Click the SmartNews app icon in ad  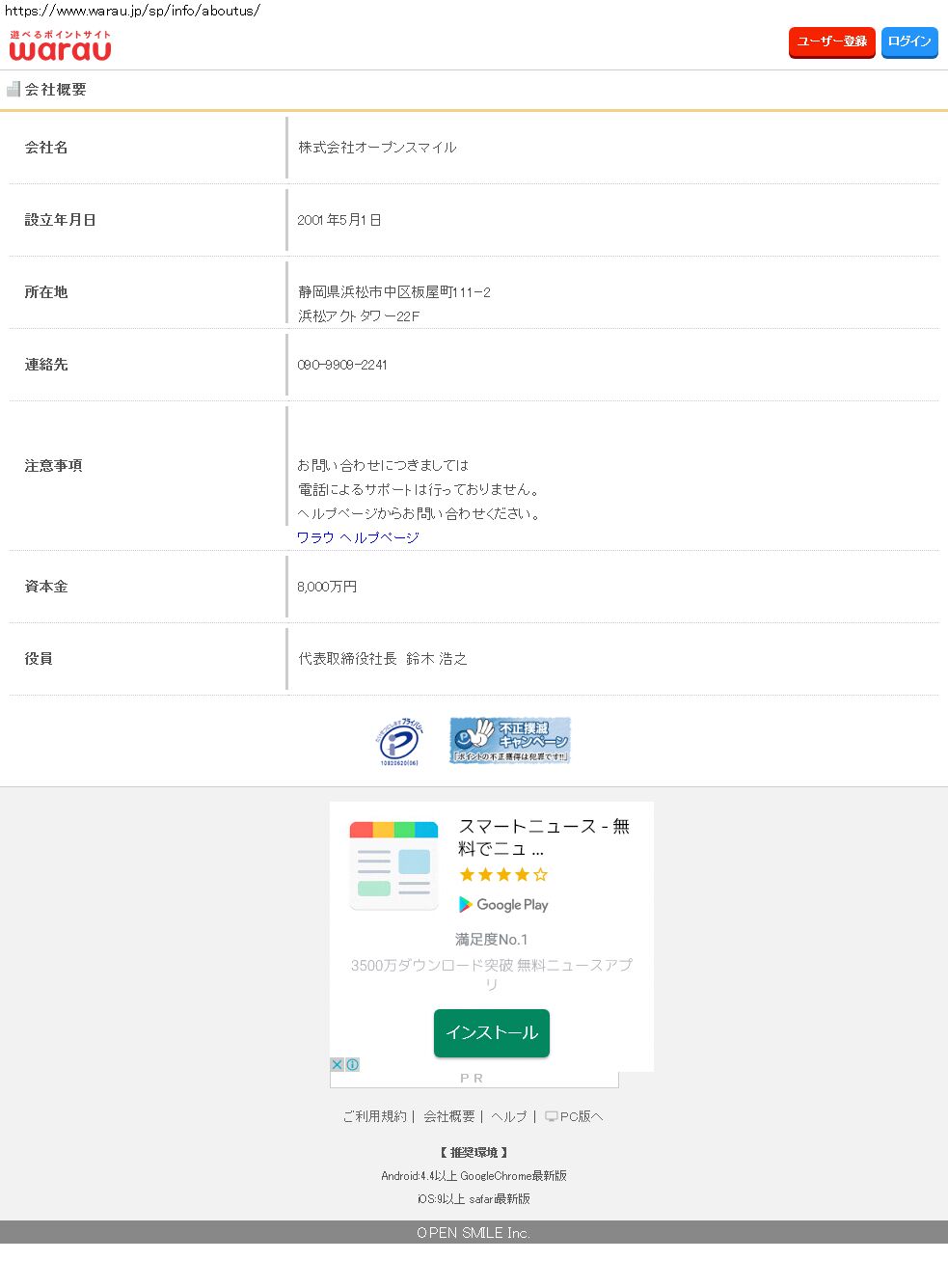[393, 865]
